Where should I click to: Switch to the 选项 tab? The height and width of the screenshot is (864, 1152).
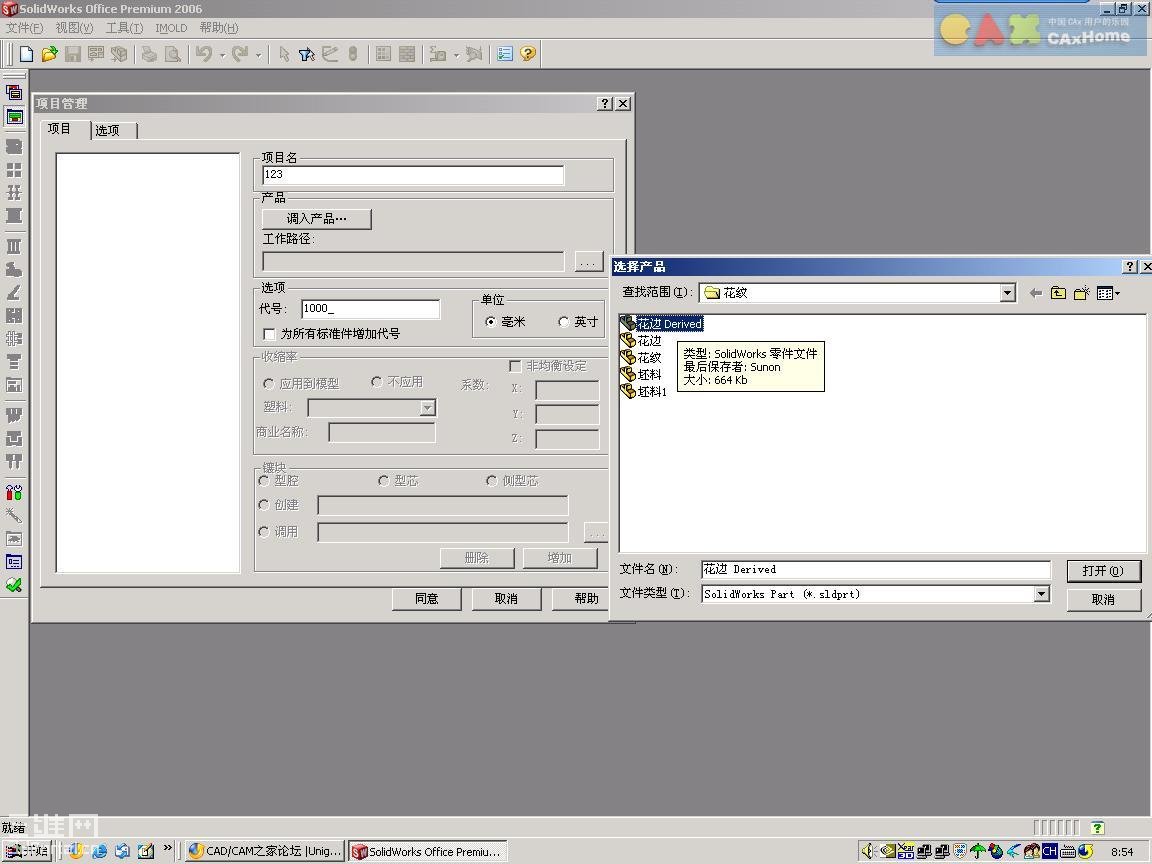108,131
